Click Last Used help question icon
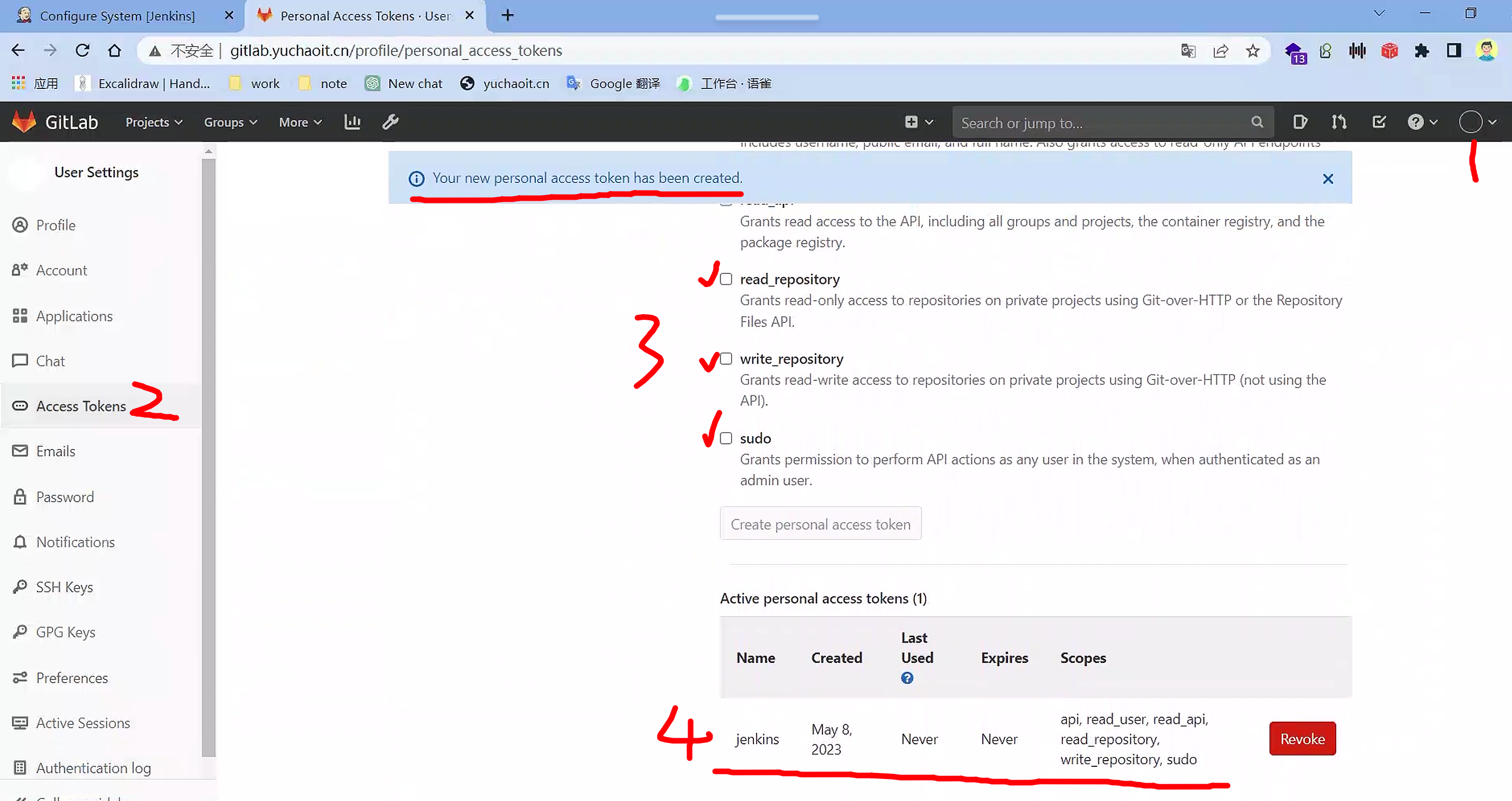This screenshot has height=801, width=1512. tap(907, 678)
